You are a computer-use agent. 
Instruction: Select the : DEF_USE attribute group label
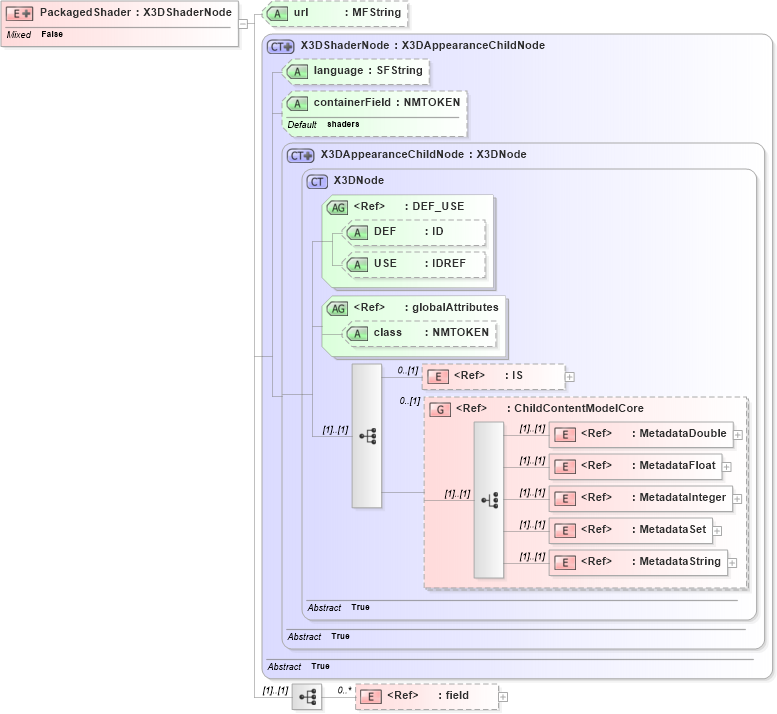click(435, 207)
